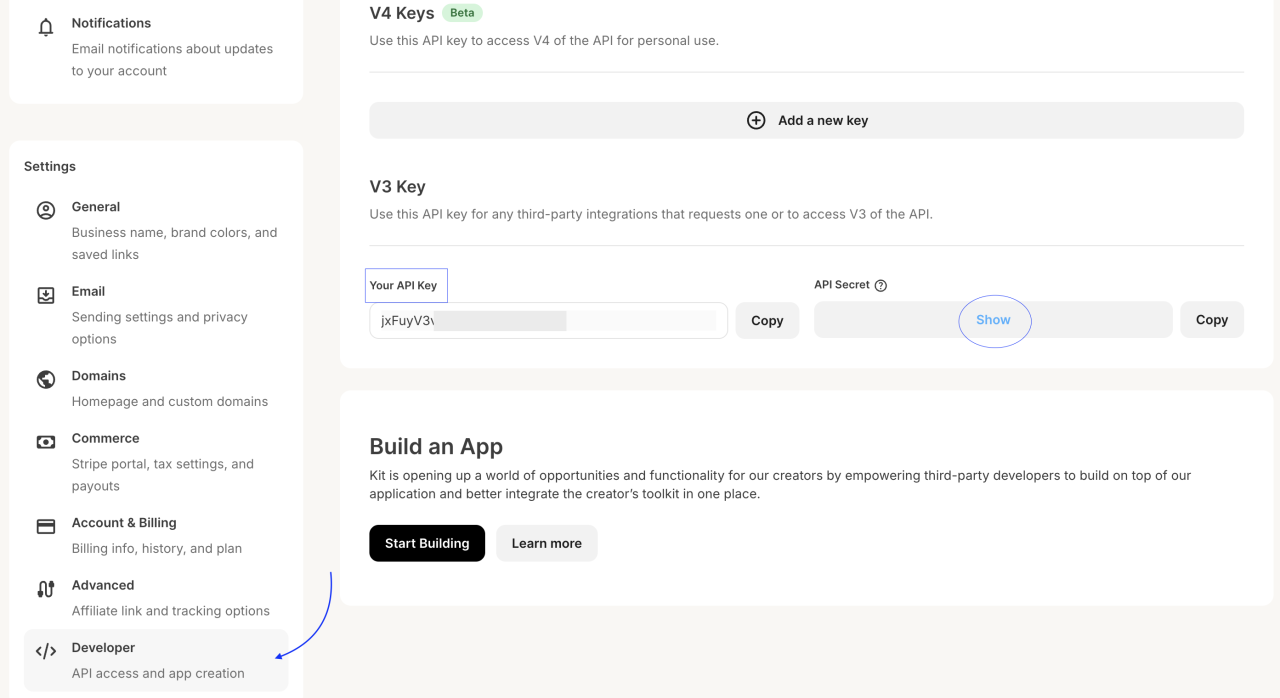Screen dimensions: 1280x698
Task: Click inside the Your API Key field
Action: [548, 321]
